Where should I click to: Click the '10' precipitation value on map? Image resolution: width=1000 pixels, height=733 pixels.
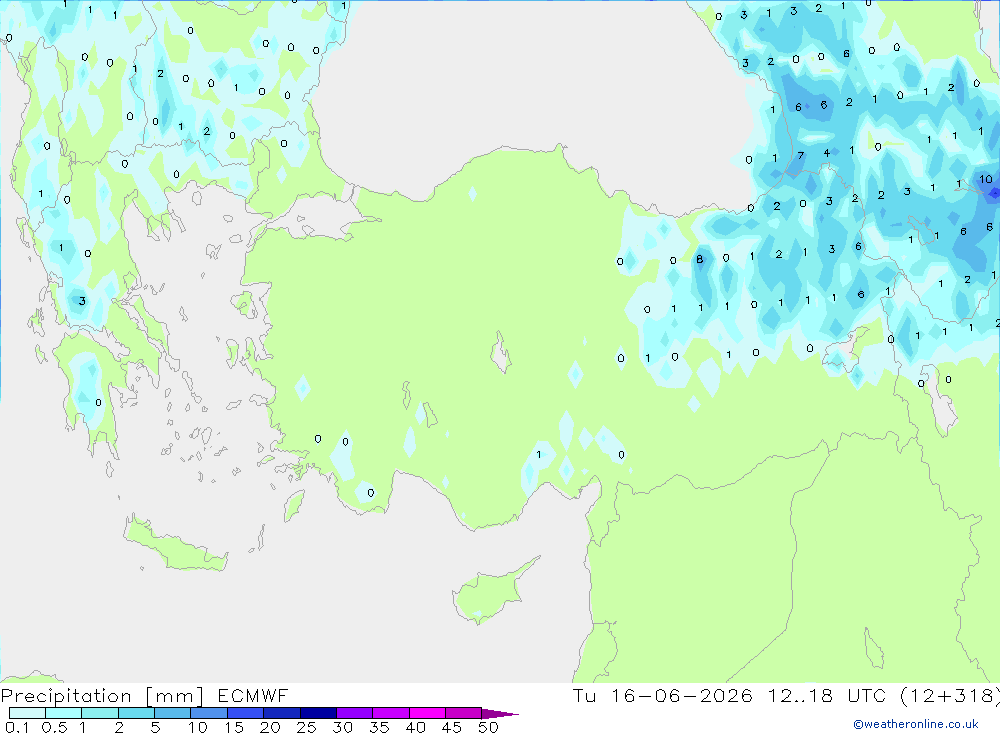pos(986,179)
